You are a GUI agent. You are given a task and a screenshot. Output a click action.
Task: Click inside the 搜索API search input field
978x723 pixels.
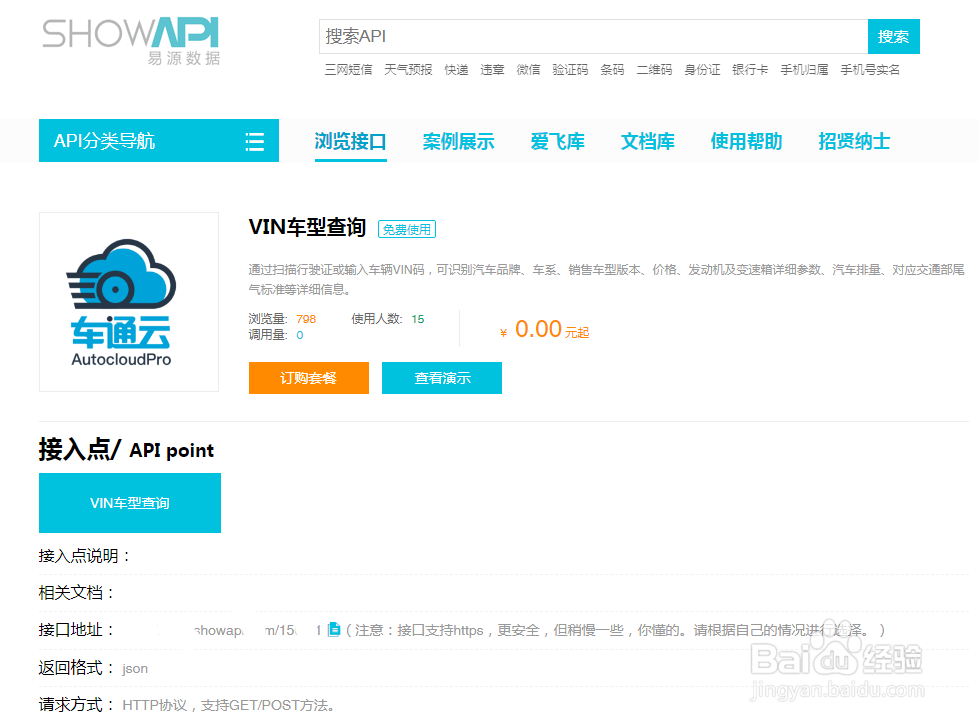tap(590, 36)
